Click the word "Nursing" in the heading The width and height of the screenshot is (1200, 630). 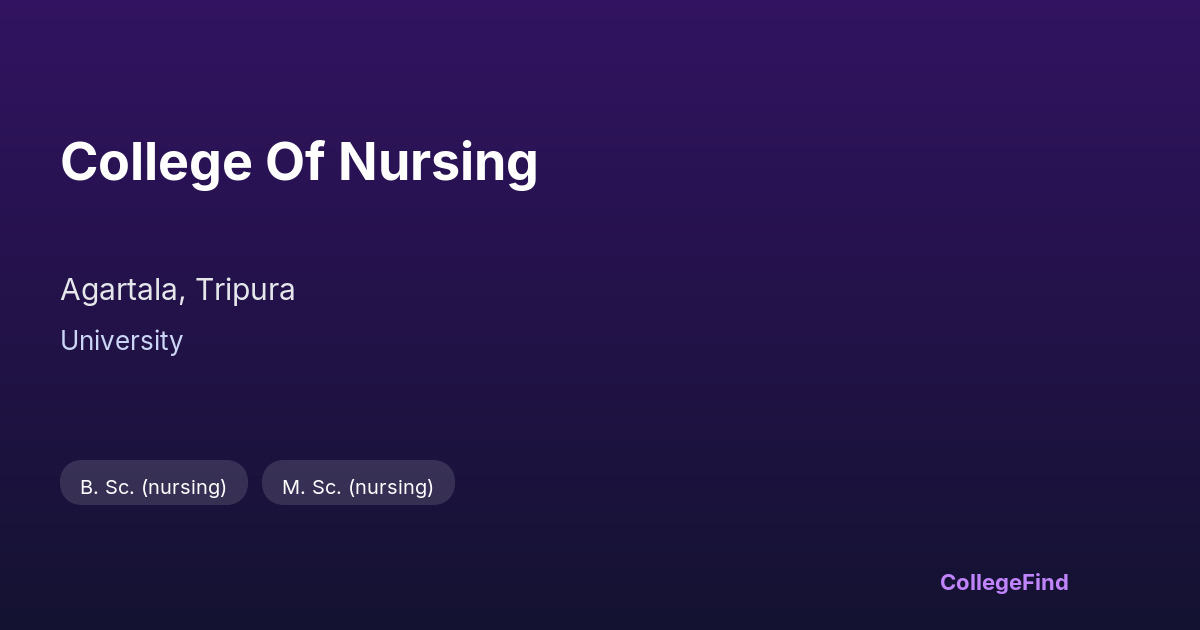438,162
